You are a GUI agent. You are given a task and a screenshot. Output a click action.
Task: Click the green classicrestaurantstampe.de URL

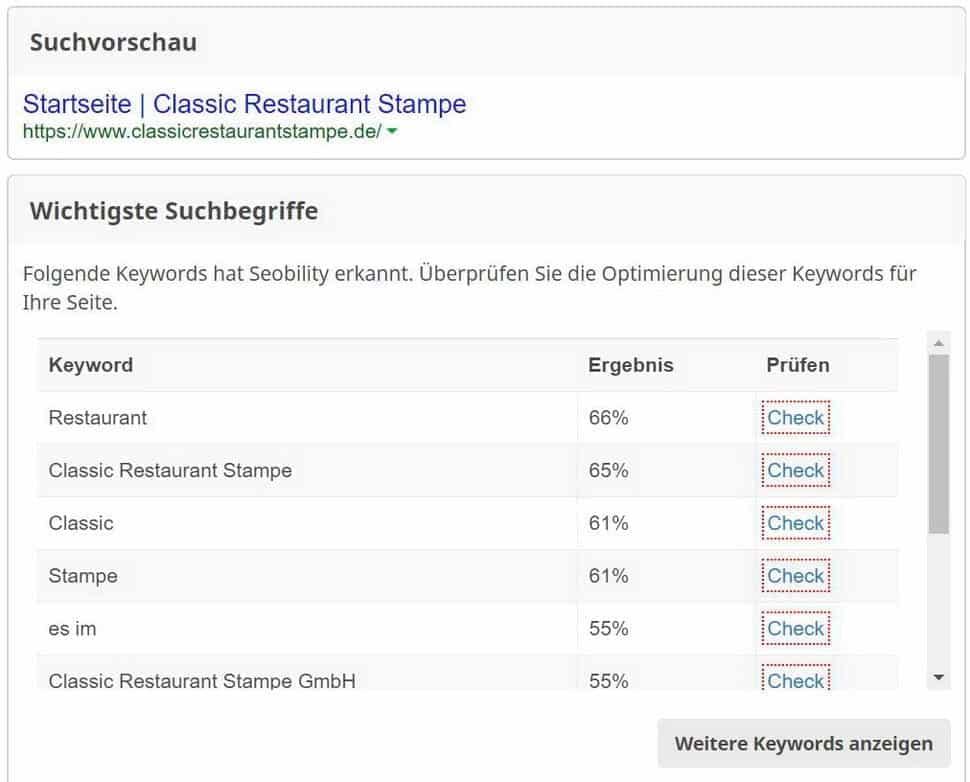click(x=202, y=132)
